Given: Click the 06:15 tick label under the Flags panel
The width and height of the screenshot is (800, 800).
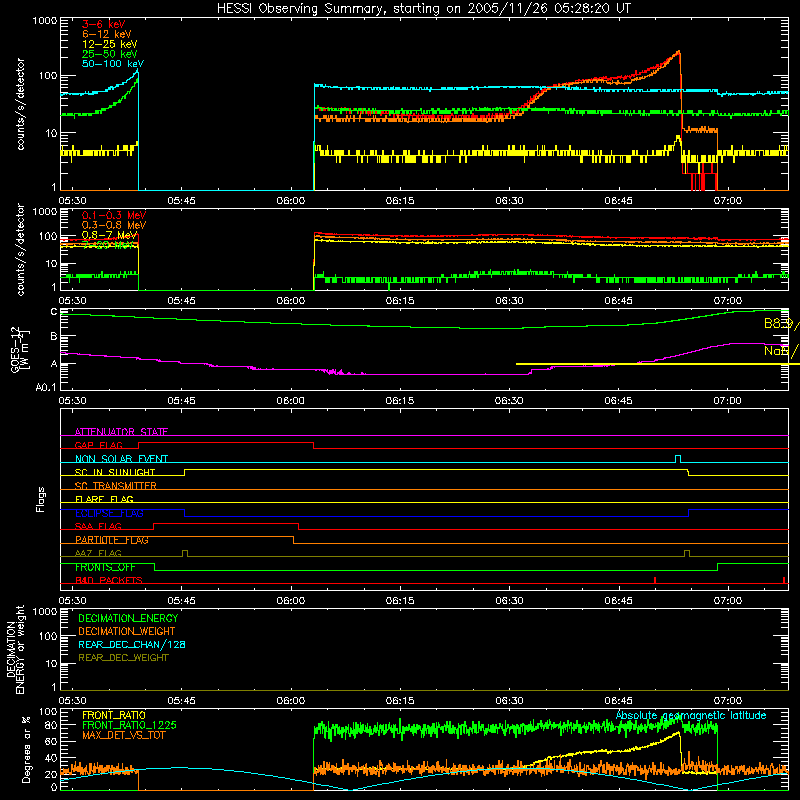Looking at the screenshot, I should click(400, 601).
